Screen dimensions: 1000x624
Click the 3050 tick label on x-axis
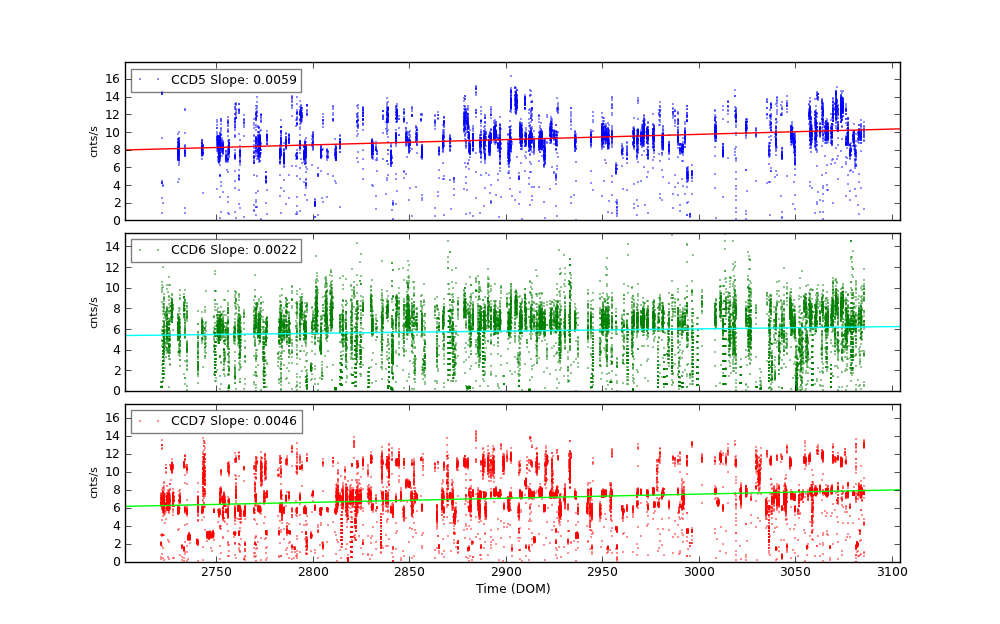[x=796, y=572]
